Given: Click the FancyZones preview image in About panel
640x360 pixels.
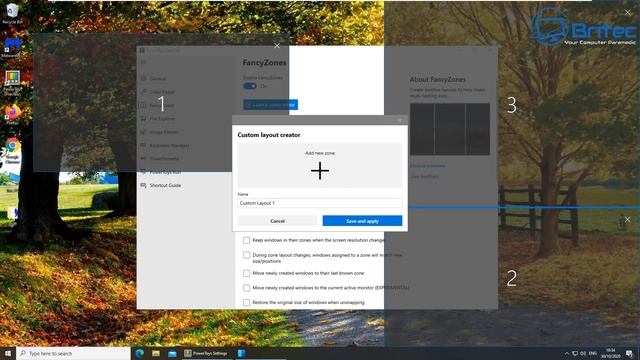Looking at the screenshot, I should [450, 129].
